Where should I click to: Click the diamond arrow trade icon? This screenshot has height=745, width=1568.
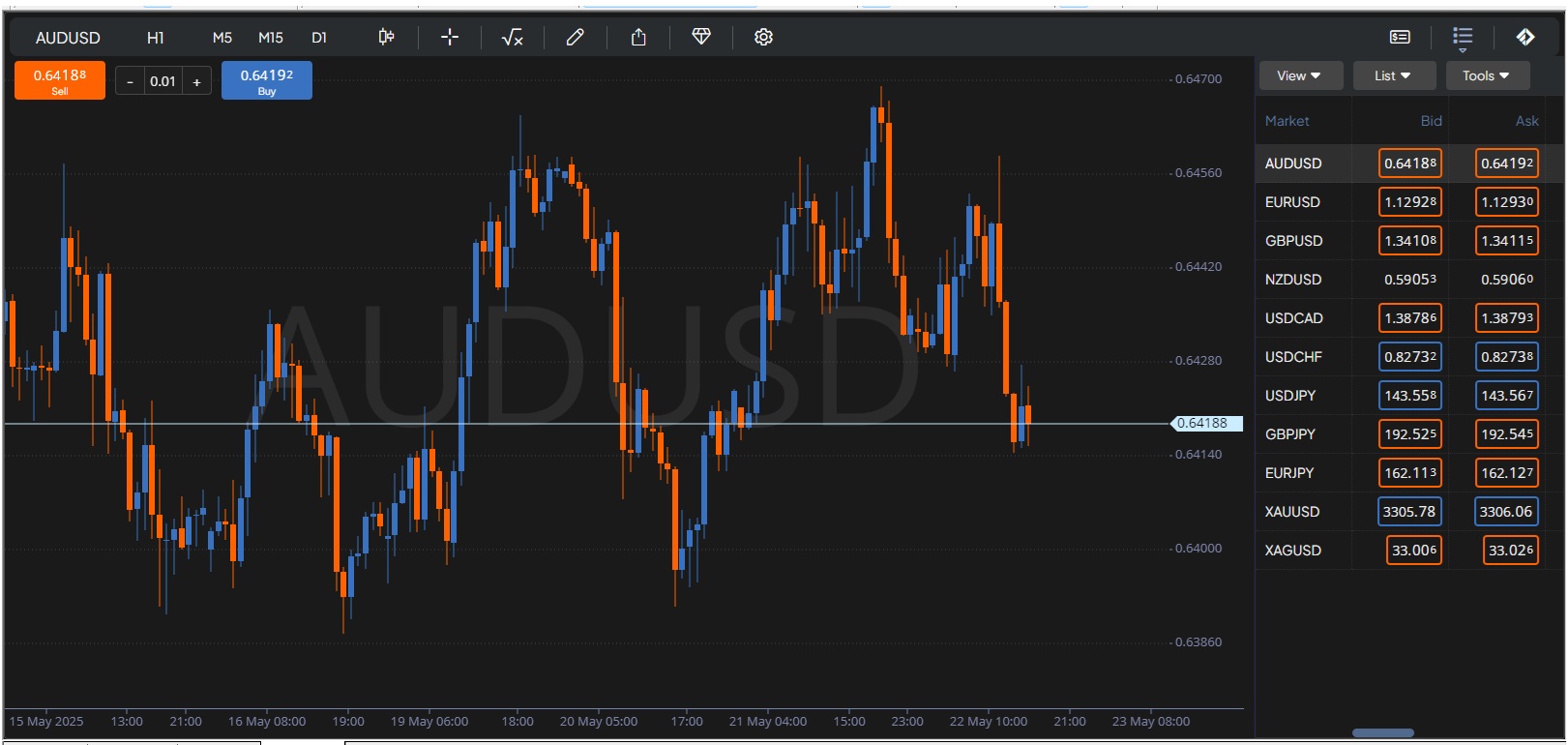(1525, 37)
